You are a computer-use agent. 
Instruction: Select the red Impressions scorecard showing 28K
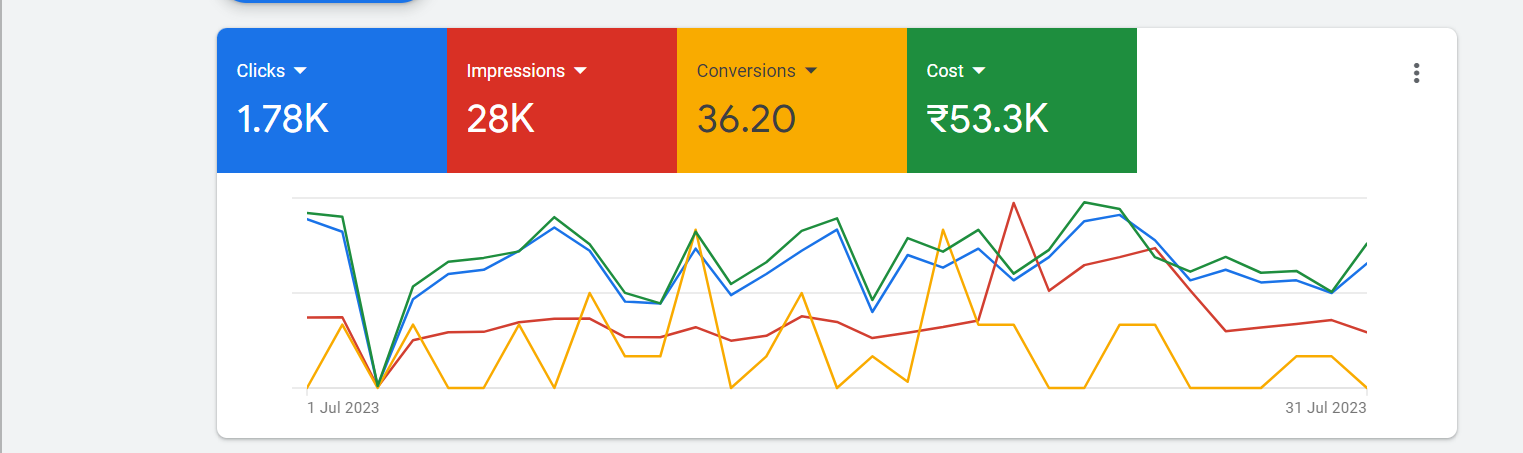[x=562, y=100]
